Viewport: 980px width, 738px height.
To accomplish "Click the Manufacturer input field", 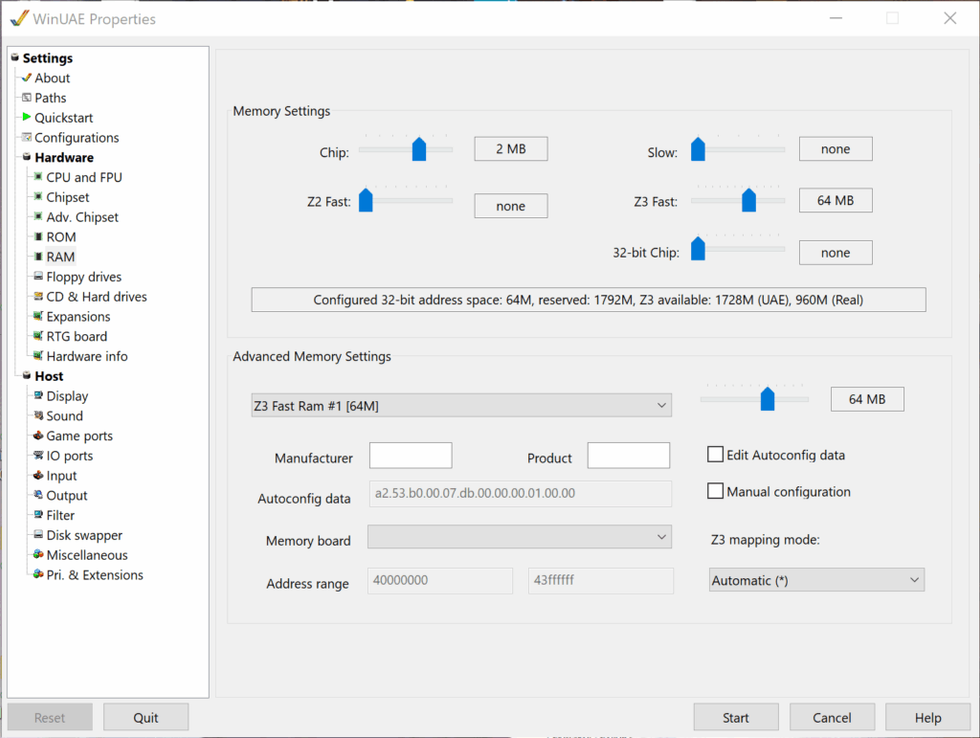I will (x=411, y=455).
